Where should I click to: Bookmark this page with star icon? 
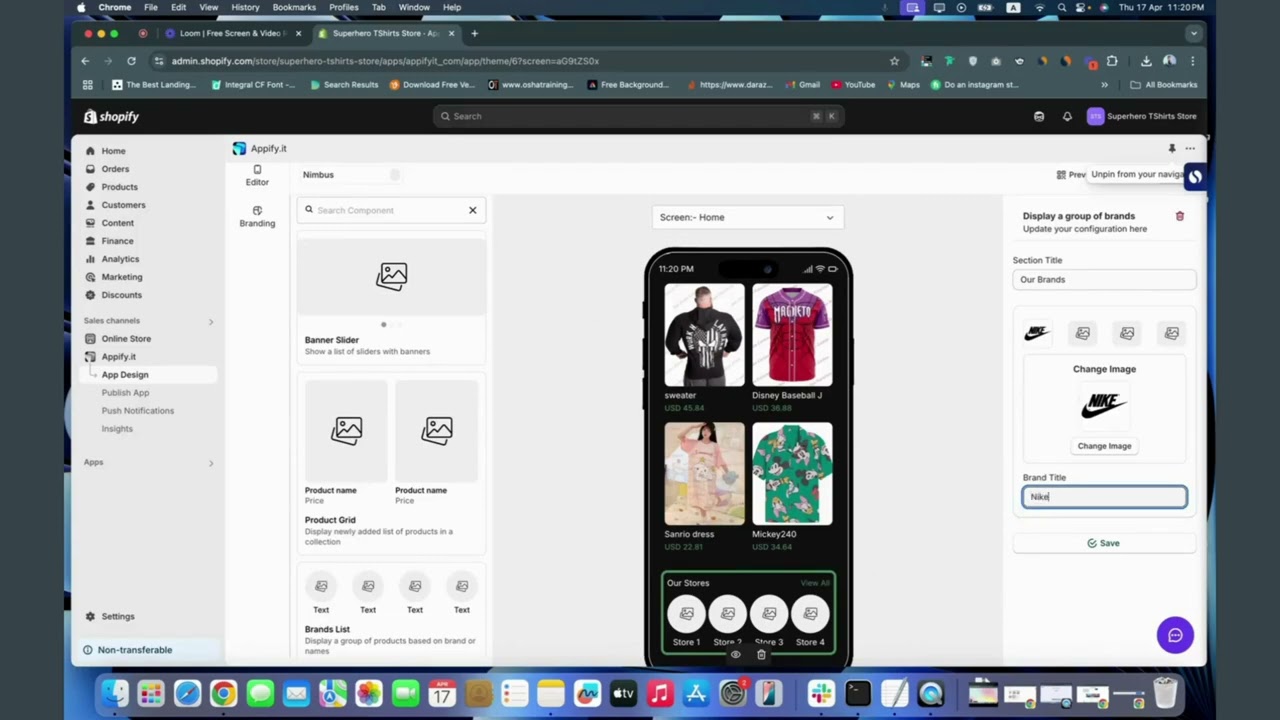(x=894, y=61)
